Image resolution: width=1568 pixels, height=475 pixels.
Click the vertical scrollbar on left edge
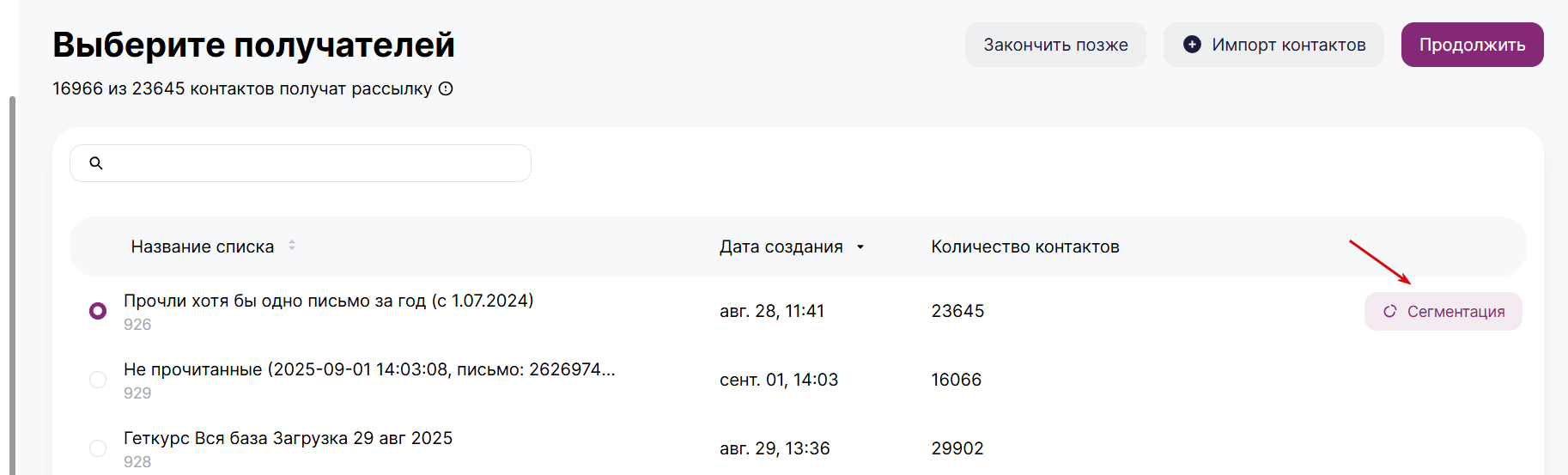tap(12, 283)
